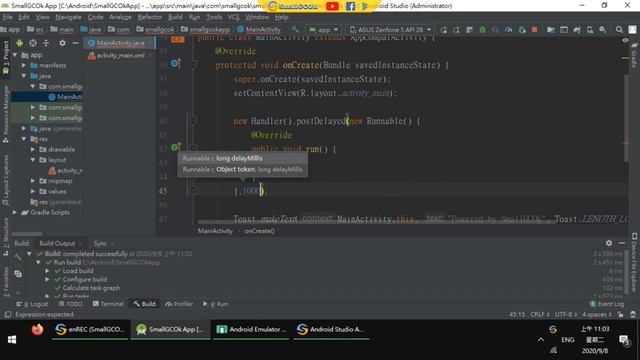Expand Gradle Scripts node
Image resolution: width=640 pixels, height=360 pixels.
[x=15, y=212]
